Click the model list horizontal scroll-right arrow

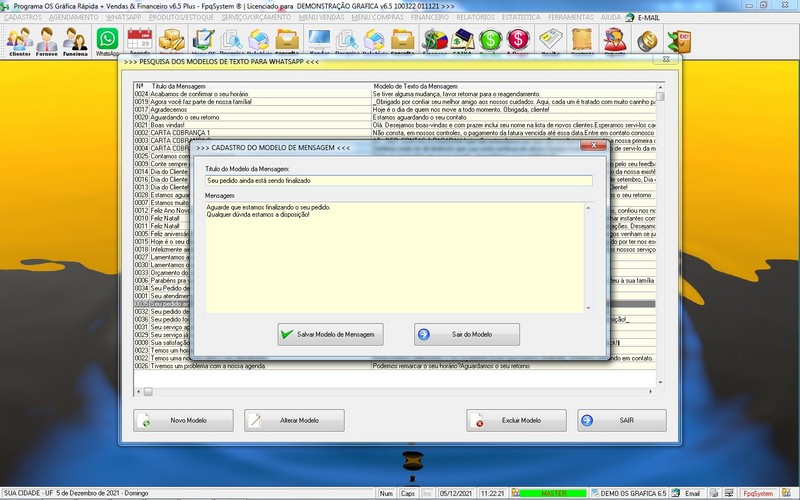pyautogui.click(x=650, y=392)
